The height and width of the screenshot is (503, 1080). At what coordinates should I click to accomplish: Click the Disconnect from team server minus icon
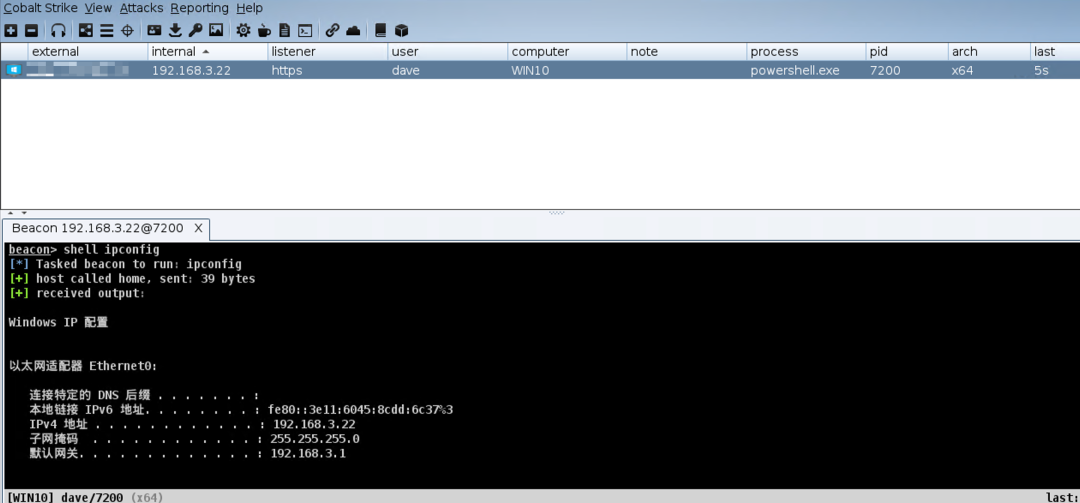click(x=32, y=30)
